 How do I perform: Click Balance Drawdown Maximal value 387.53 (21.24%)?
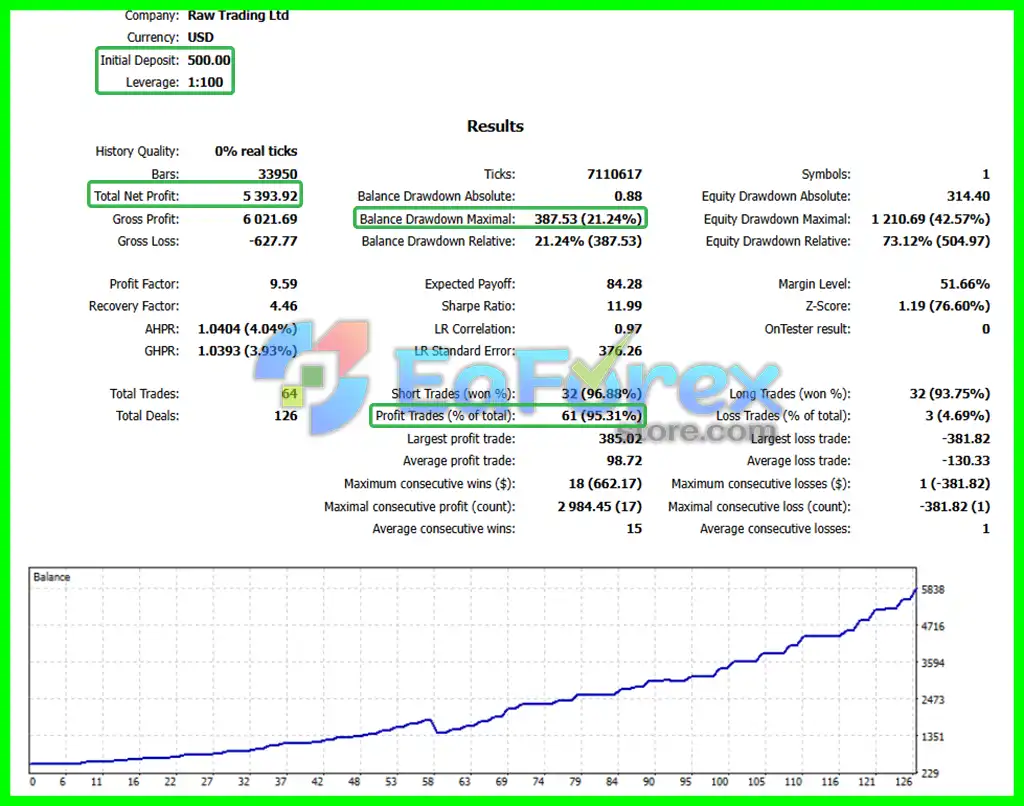(588, 219)
